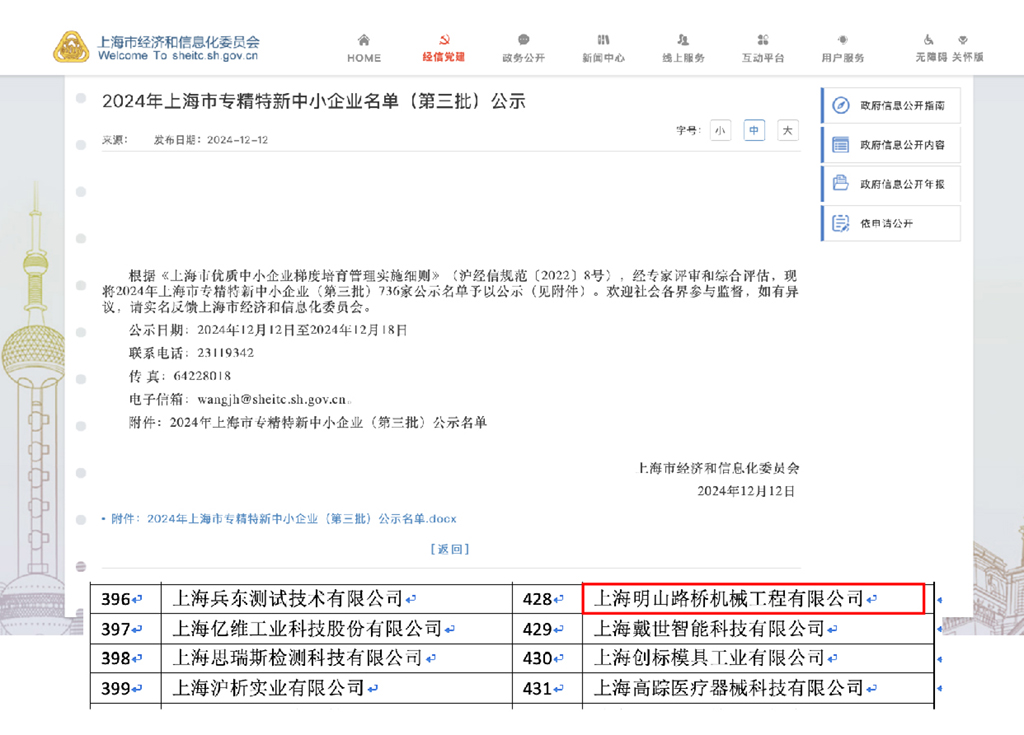
Task: Click the HOME house icon
Action: [x=363, y=40]
